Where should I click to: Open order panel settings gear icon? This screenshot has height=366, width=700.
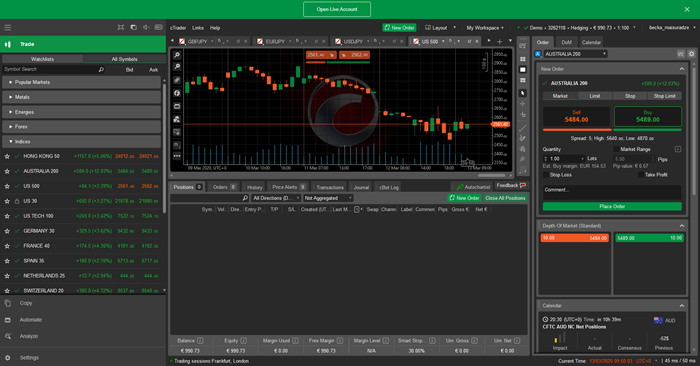691,54
